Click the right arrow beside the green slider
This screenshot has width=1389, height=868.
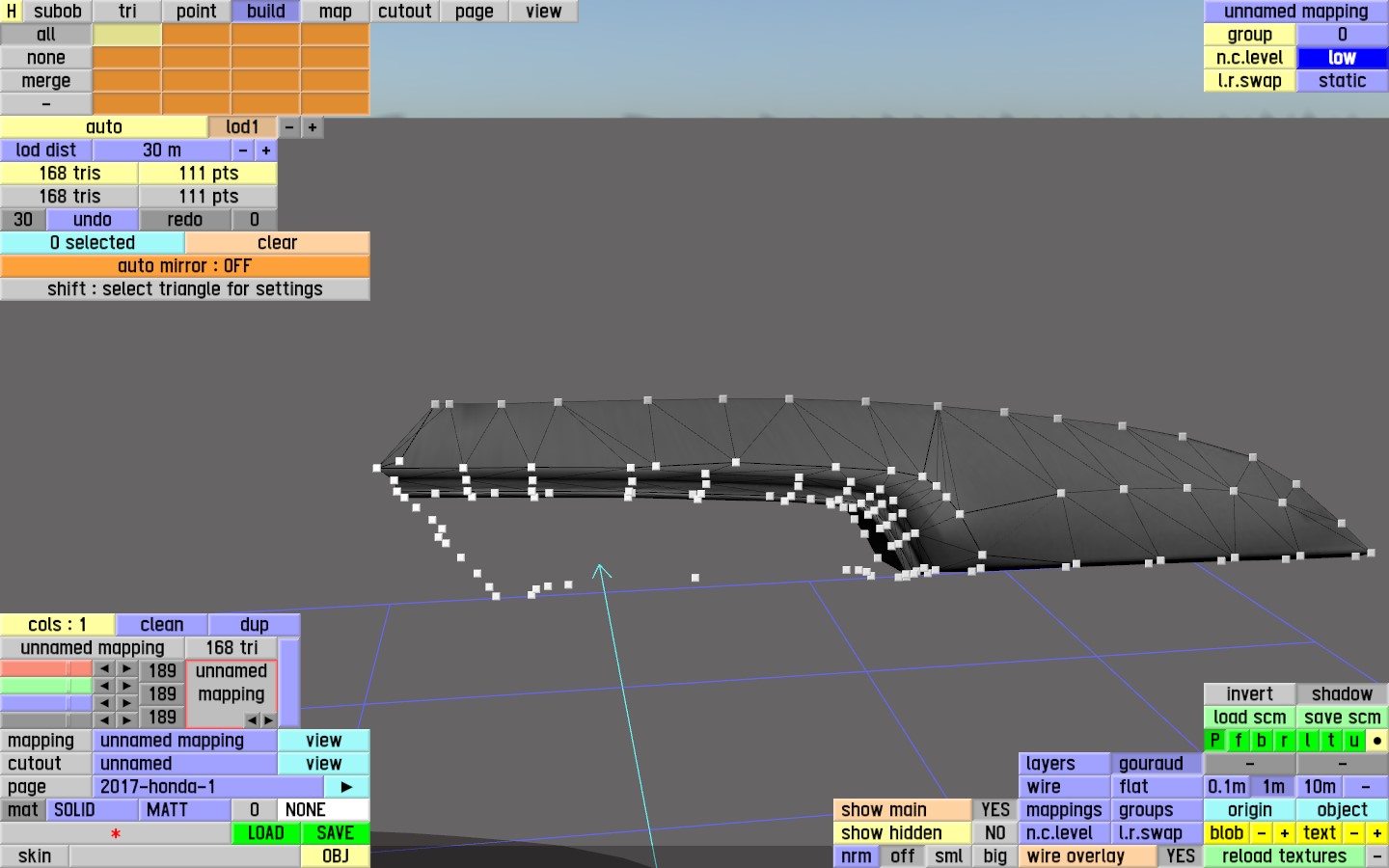(x=127, y=686)
